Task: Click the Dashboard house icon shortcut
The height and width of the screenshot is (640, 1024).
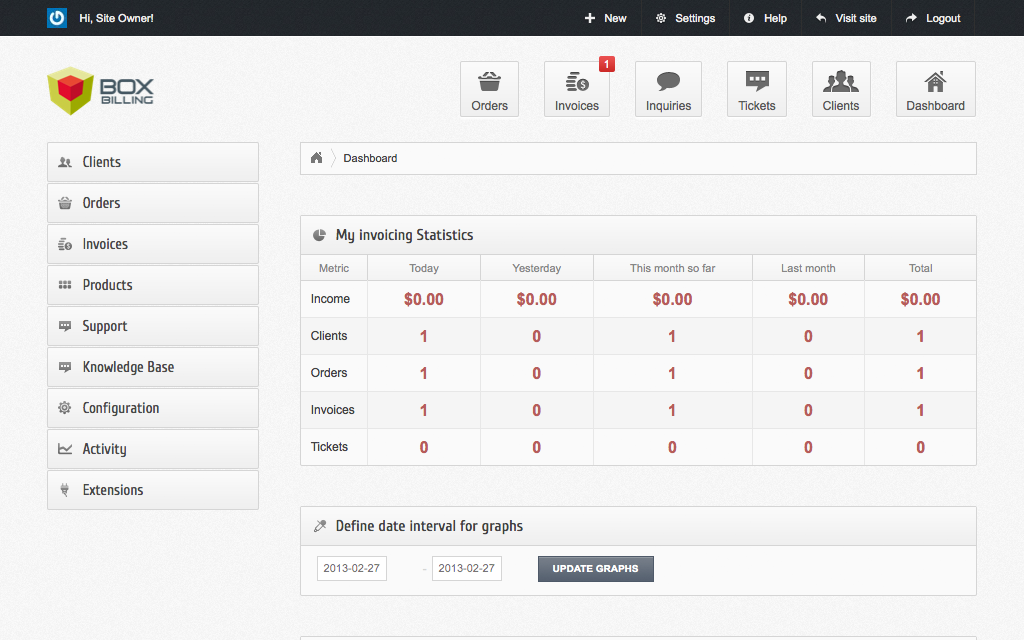Action: pos(935,89)
